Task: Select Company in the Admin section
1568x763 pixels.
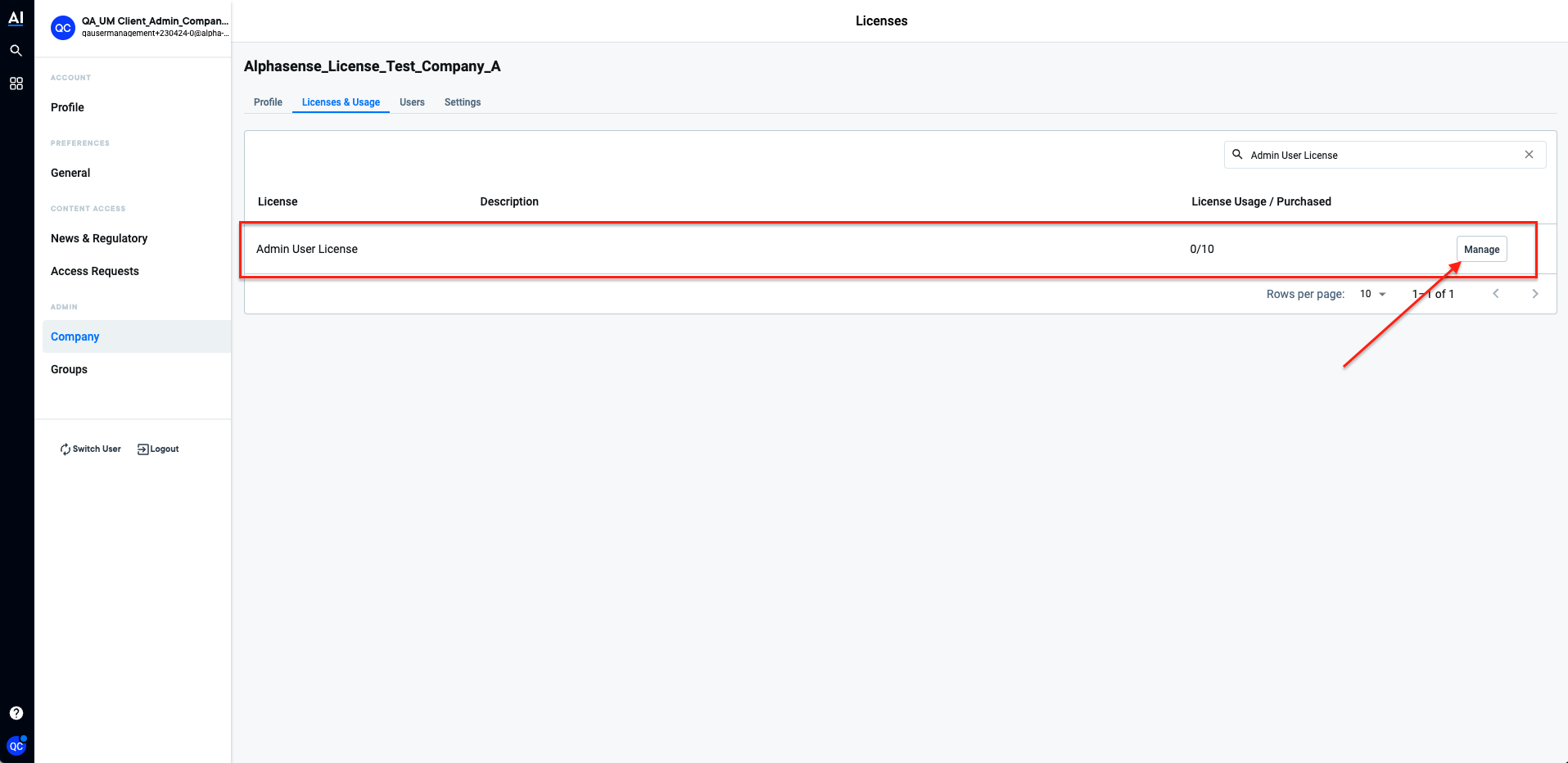Action: tap(137, 336)
